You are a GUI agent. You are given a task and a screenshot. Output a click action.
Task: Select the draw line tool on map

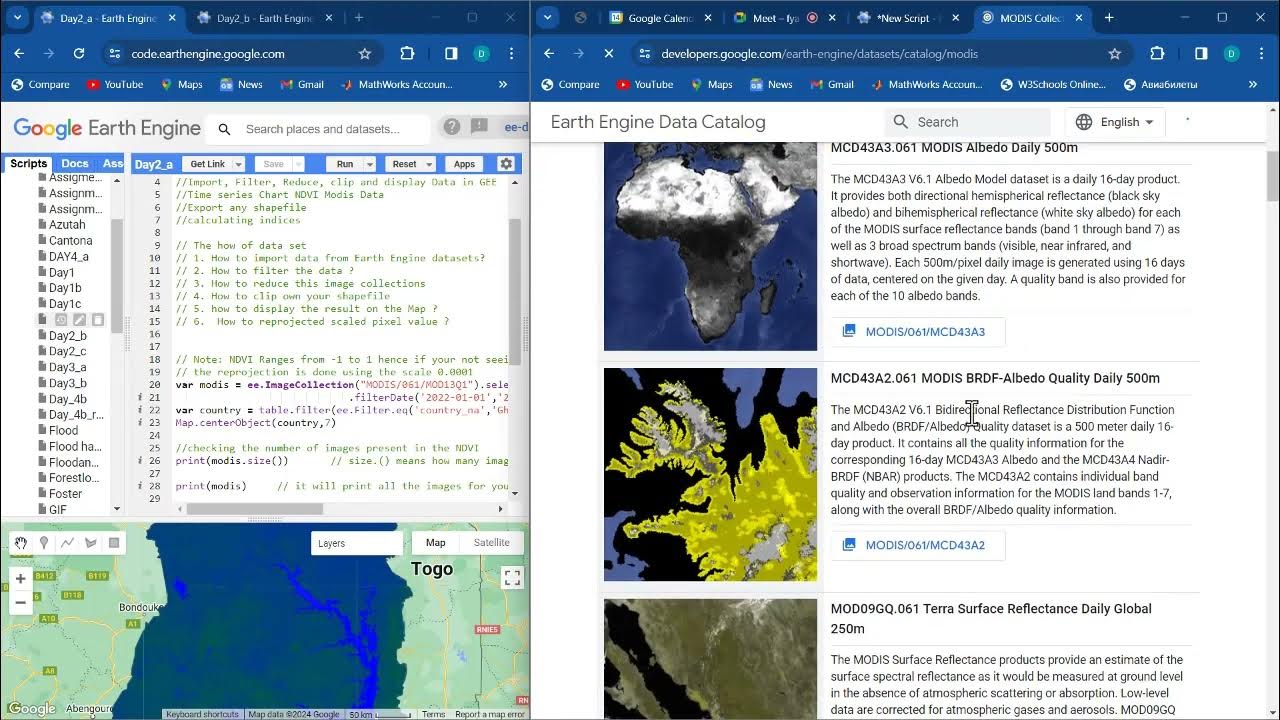pyautogui.click(x=67, y=543)
